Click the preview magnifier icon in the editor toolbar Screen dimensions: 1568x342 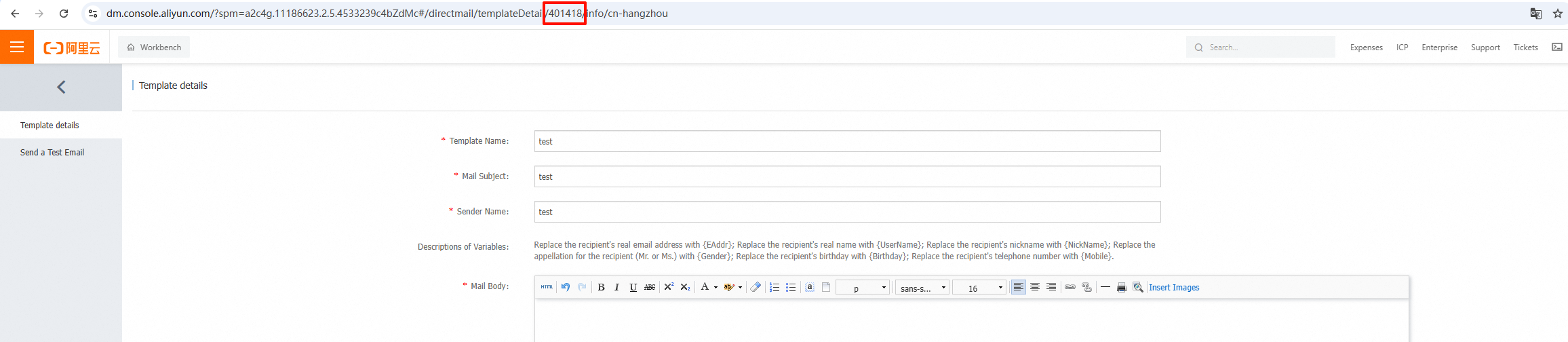pos(1138,287)
